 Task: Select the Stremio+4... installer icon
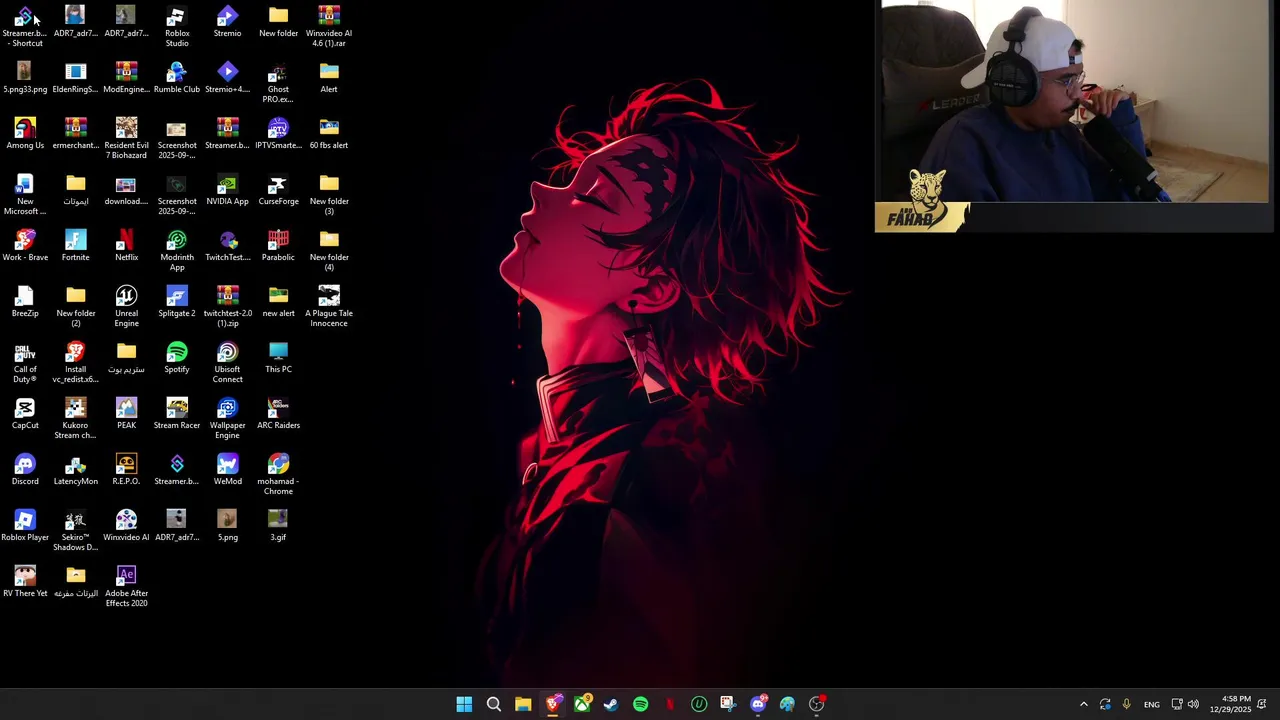point(227,78)
